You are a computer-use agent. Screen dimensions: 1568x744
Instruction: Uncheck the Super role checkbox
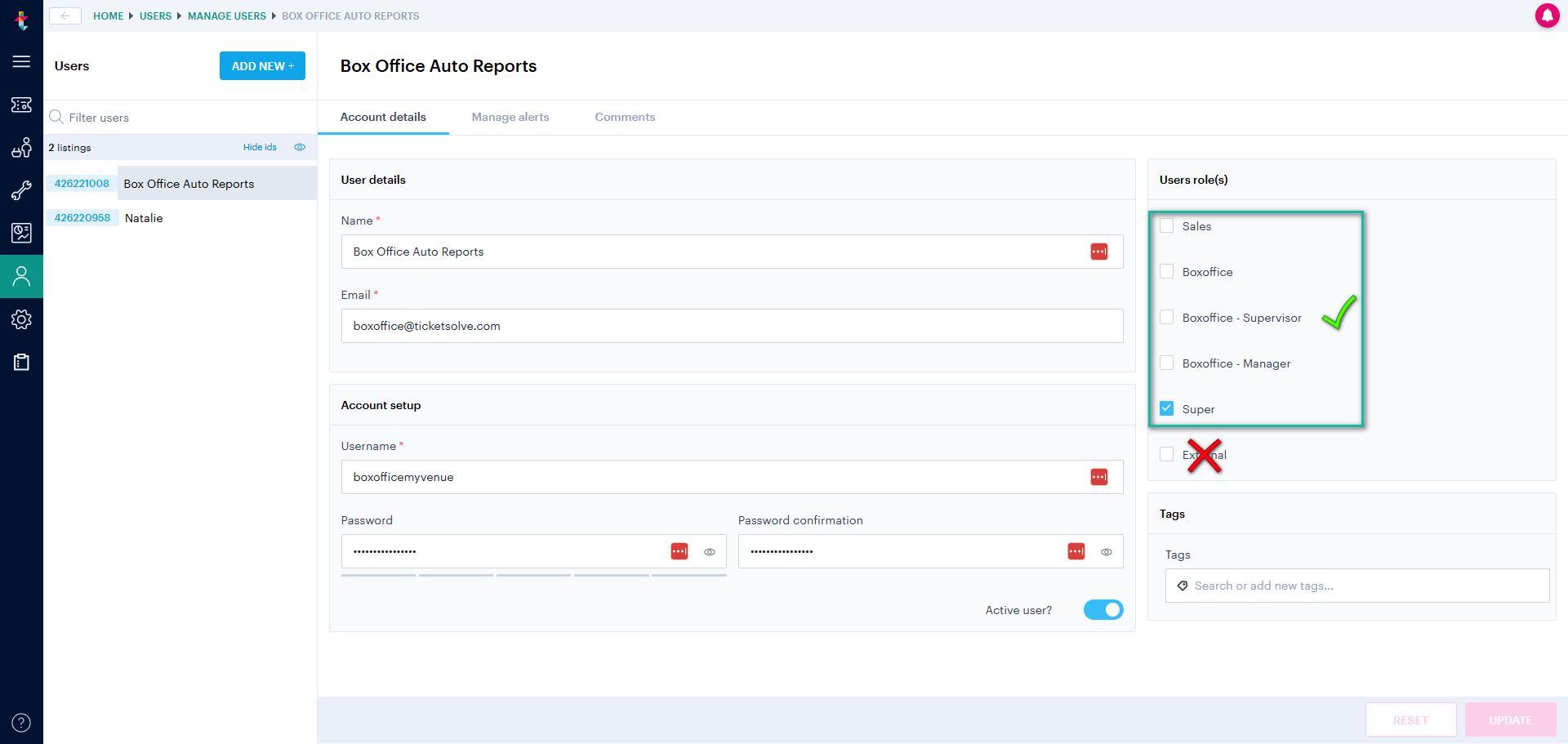click(1166, 408)
